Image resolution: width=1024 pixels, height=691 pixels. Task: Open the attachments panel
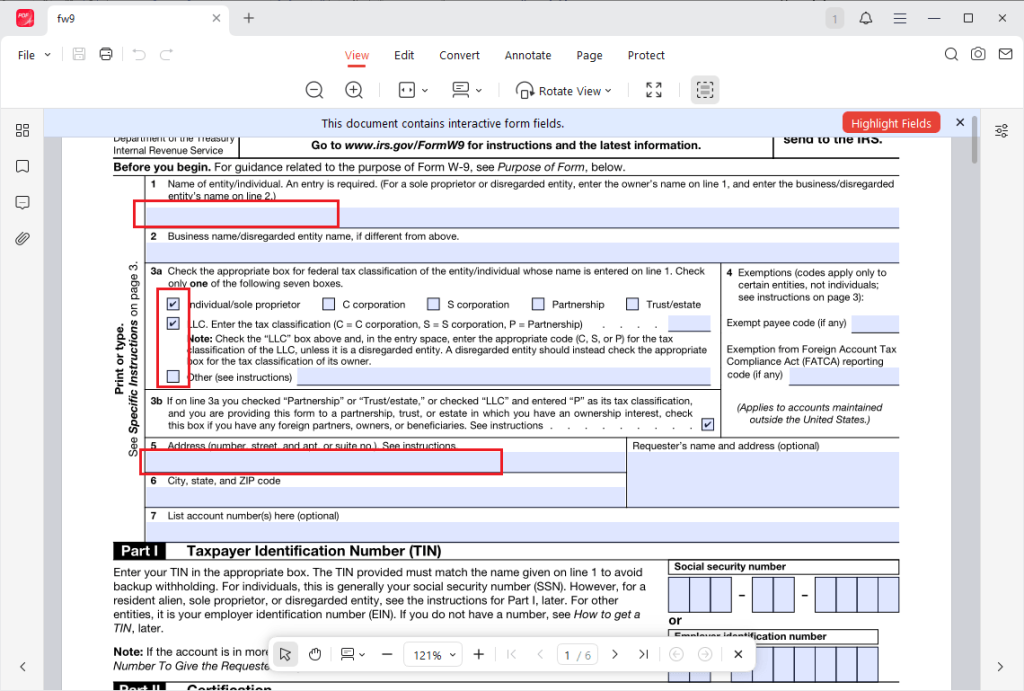pyautogui.click(x=22, y=238)
